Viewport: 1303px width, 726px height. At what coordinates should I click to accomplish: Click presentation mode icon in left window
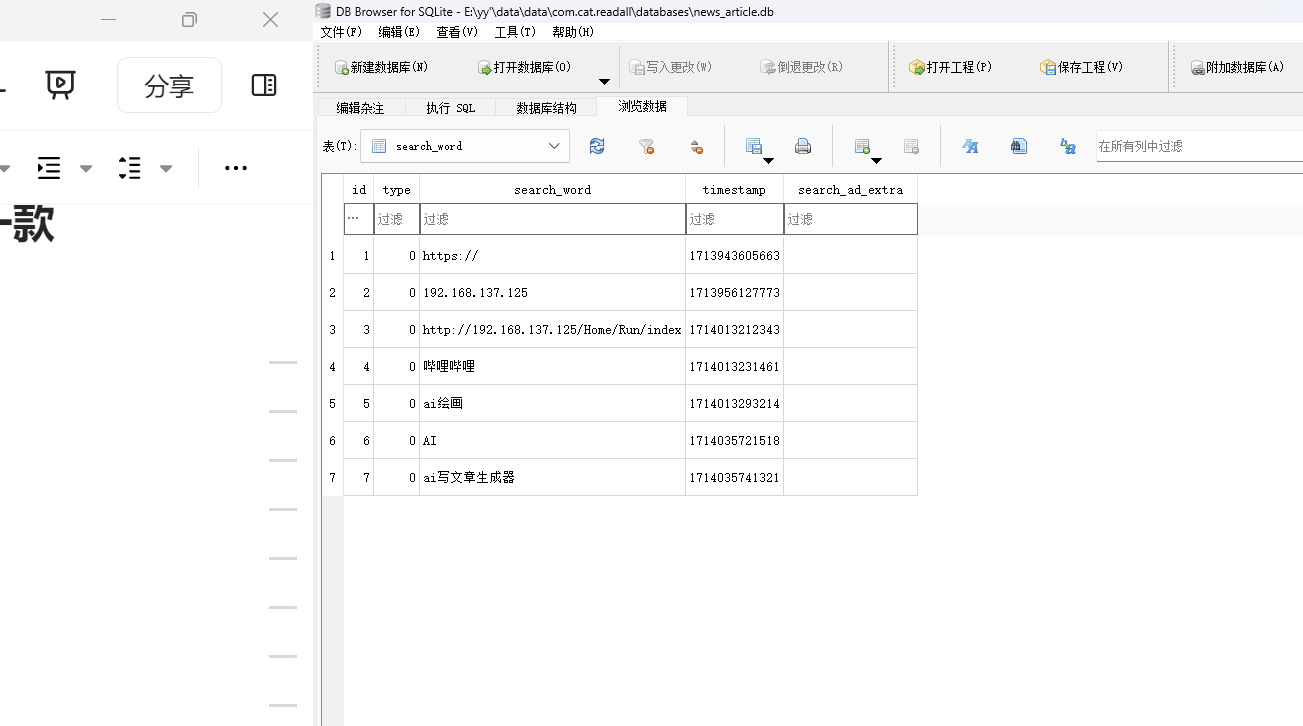coord(61,85)
